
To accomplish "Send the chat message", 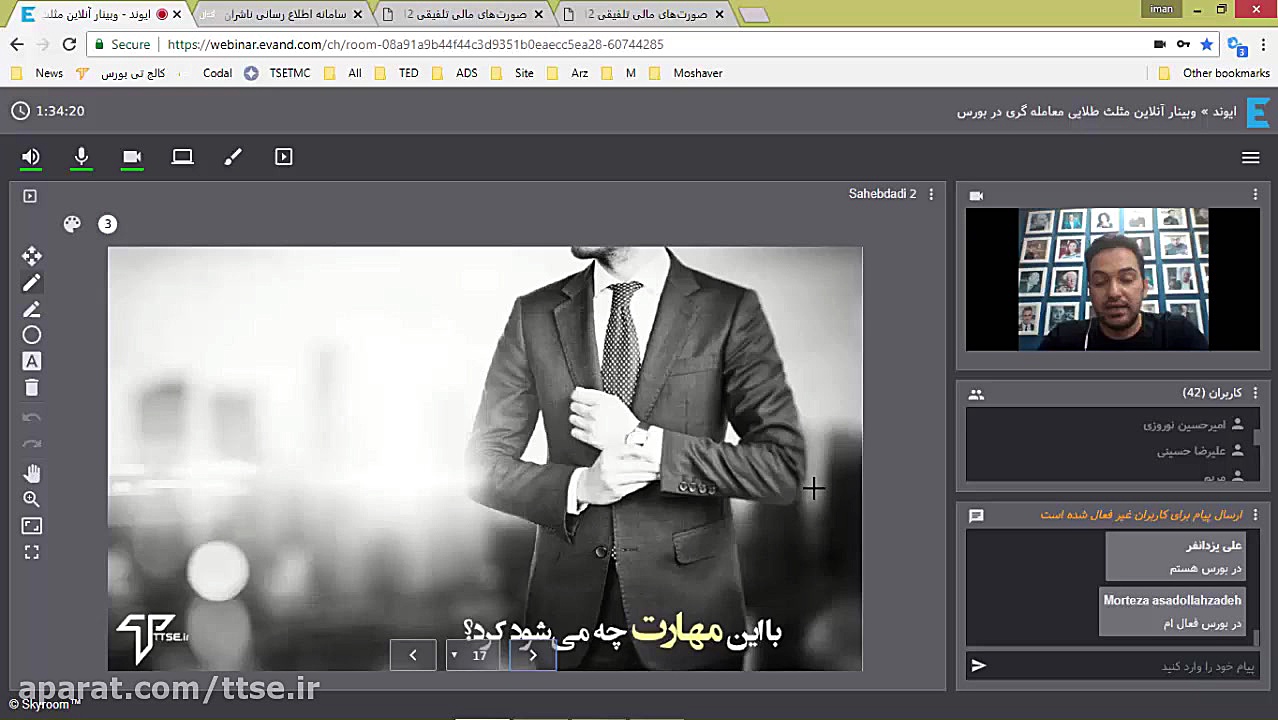I will coord(978,666).
